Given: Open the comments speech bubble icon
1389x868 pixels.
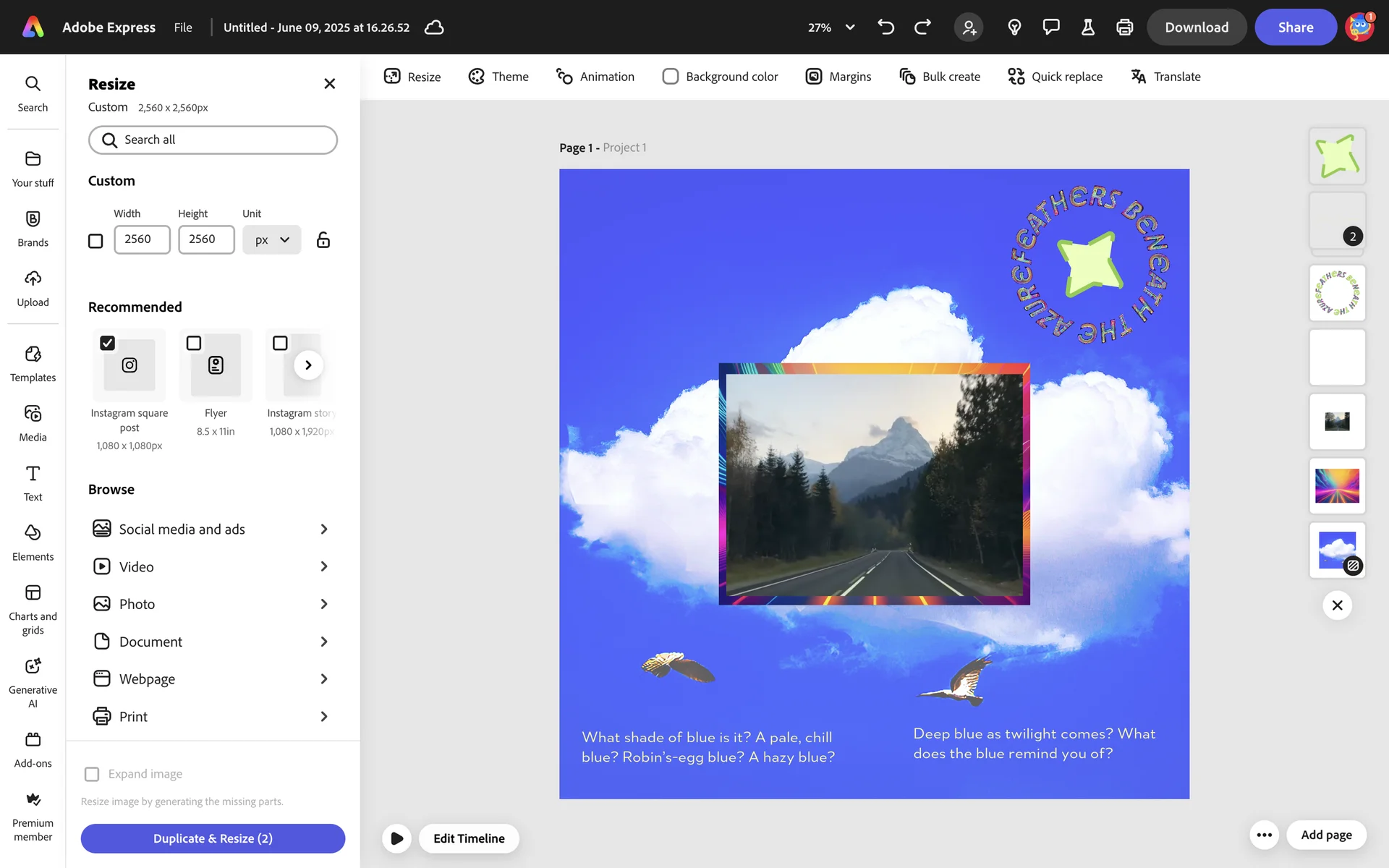Looking at the screenshot, I should point(1050,27).
